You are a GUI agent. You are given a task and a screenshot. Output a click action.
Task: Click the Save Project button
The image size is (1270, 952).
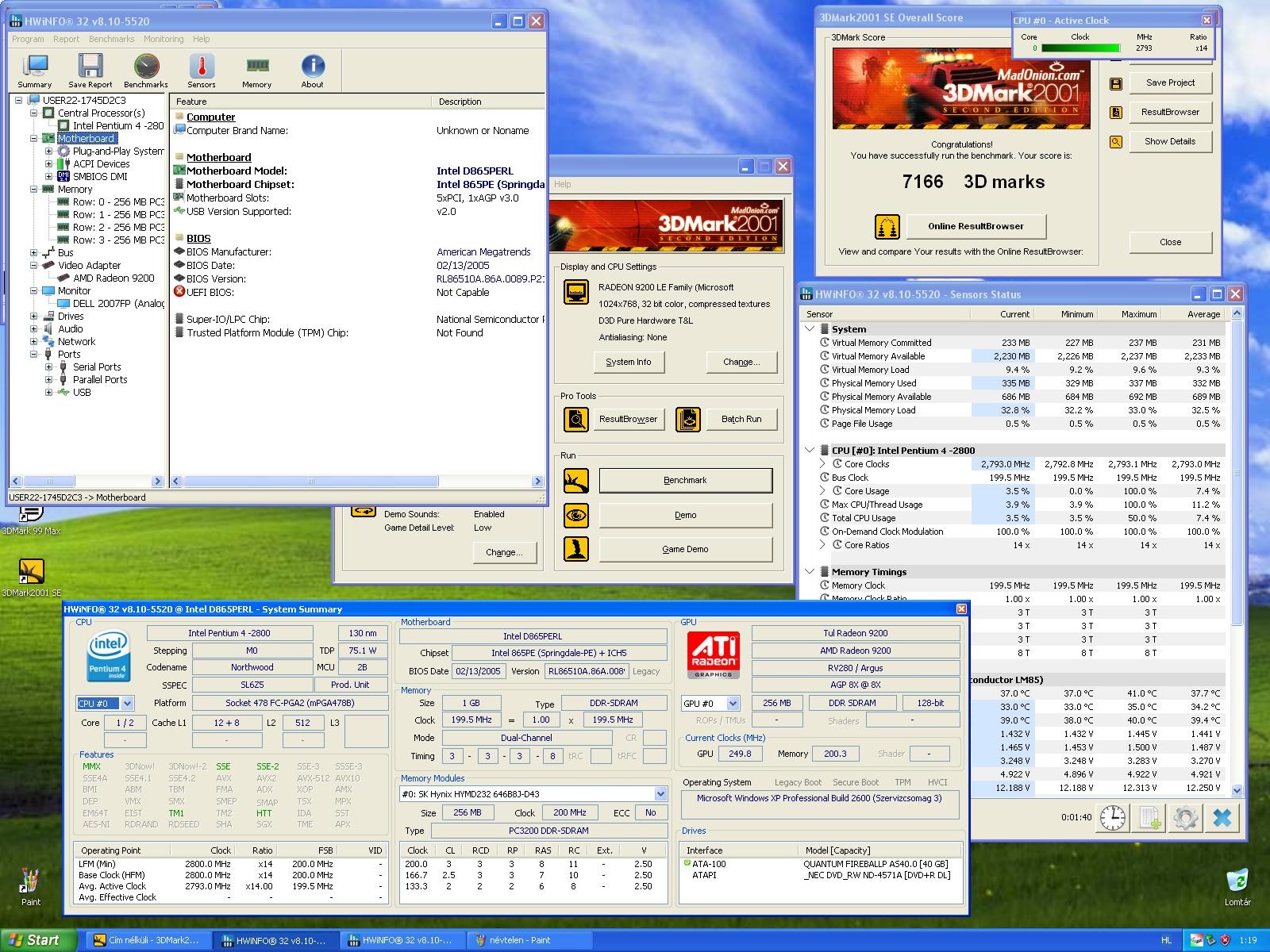click(x=1171, y=83)
